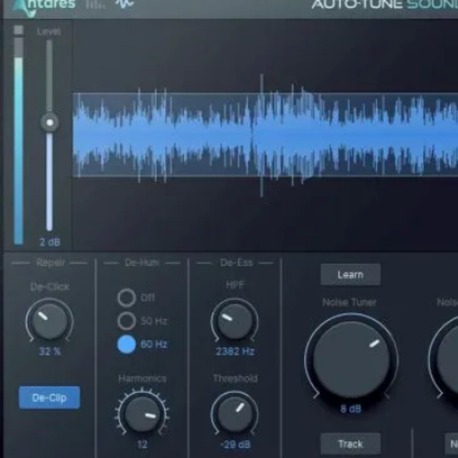Click the Track button

tap(350, 444)
